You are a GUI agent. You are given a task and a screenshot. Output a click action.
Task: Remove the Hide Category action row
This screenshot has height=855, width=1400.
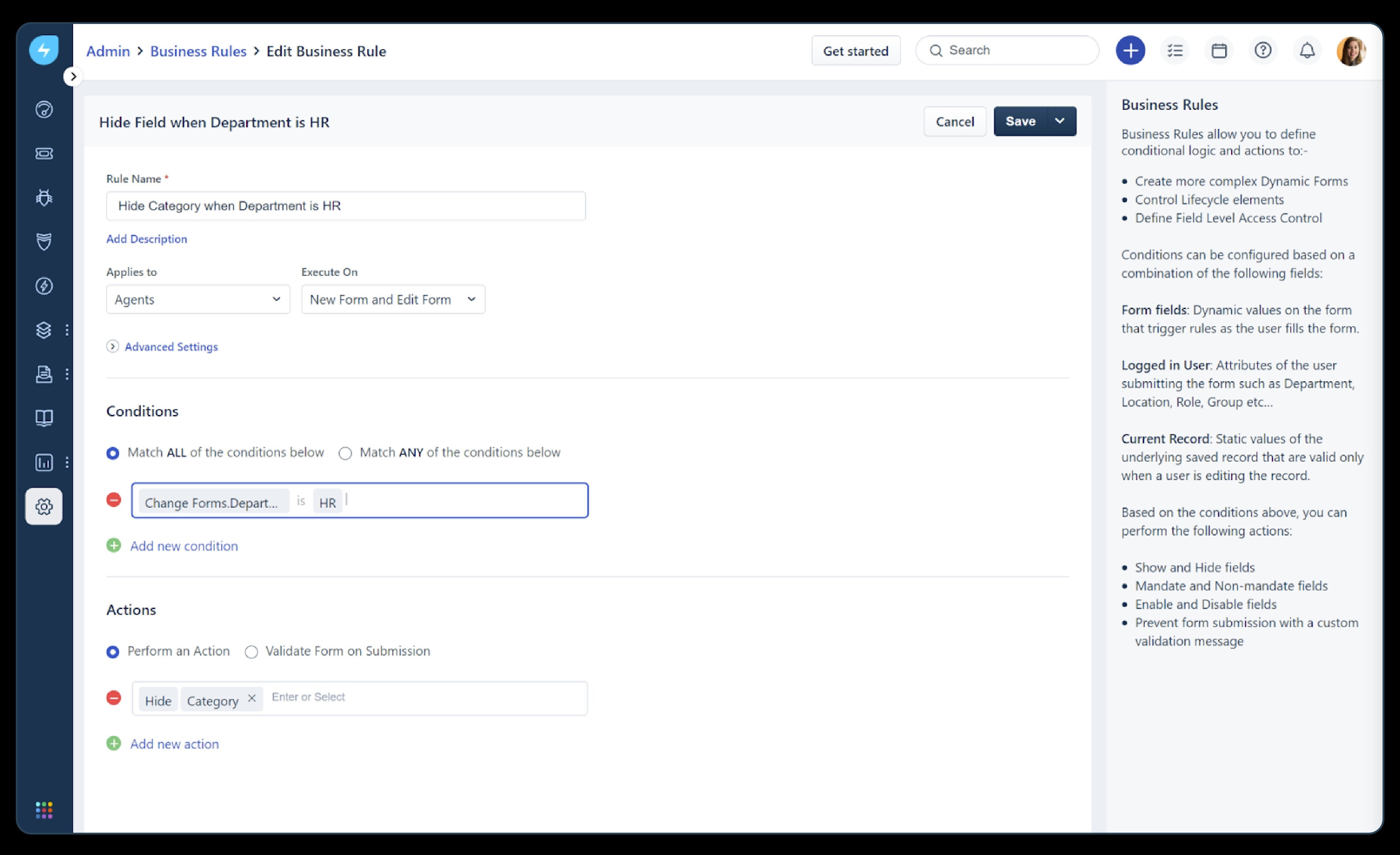tap(113, 698)
